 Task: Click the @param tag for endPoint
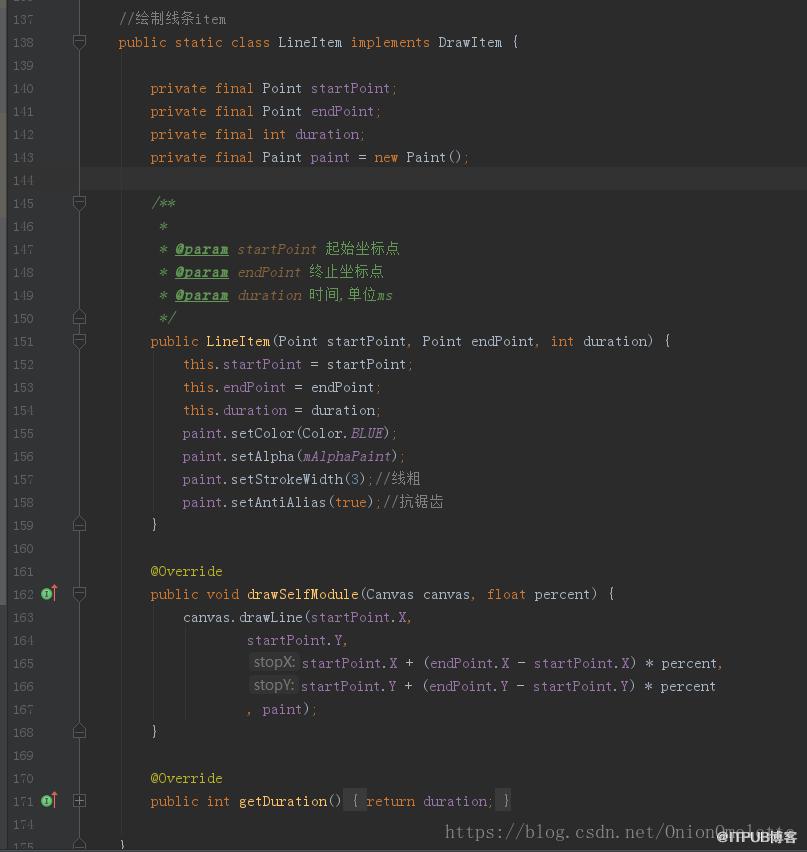coord(202,272)
